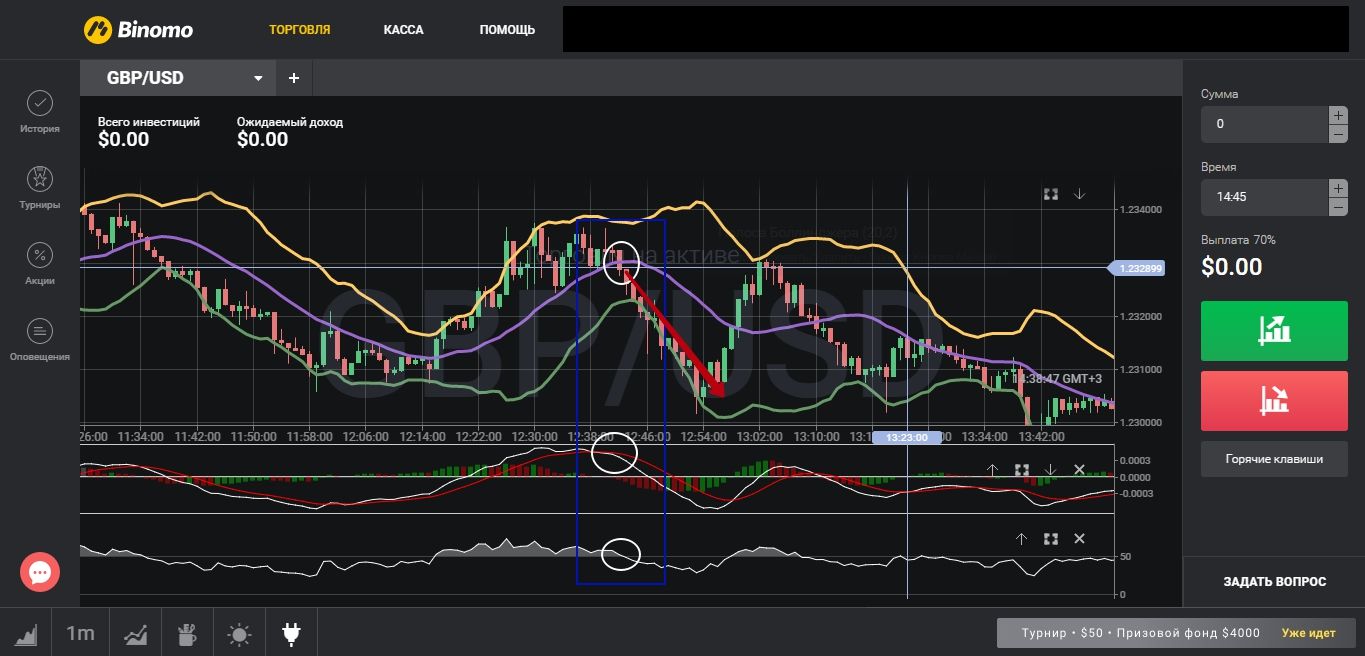Open the Горячие клавиши hotkeys button

click(x=1274, y=459)
